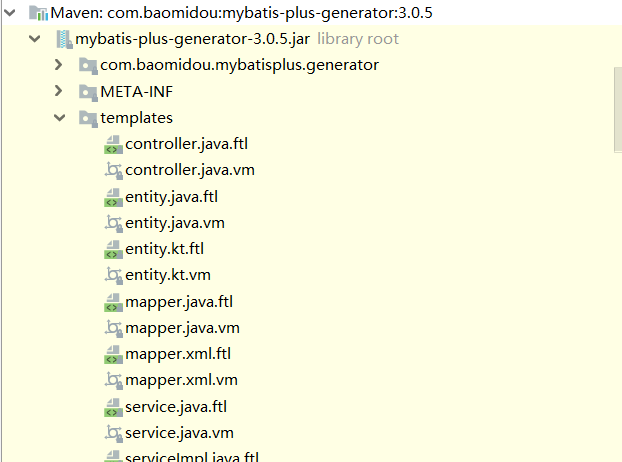Screen dimensions: 622x462
Task: Select entity.java.ftl file
Action: point(172,197)
